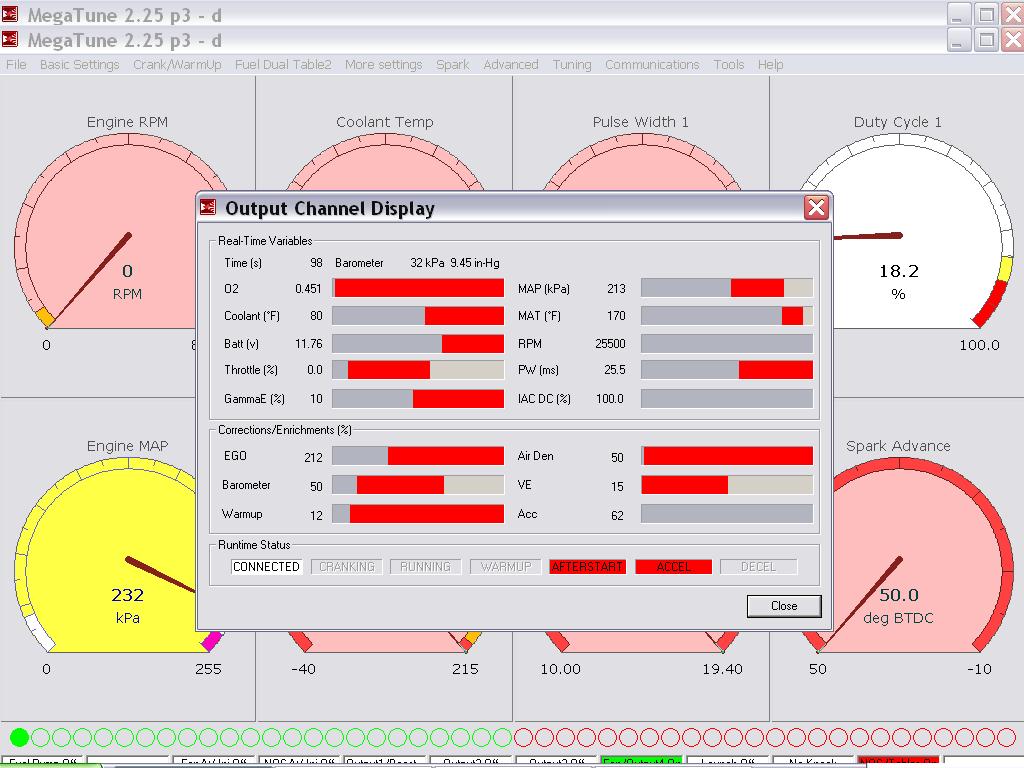Click the RPM value 25500
The height and width of the screenshot is (768, 1024).
pyautogui.click(x=610, y=344)
